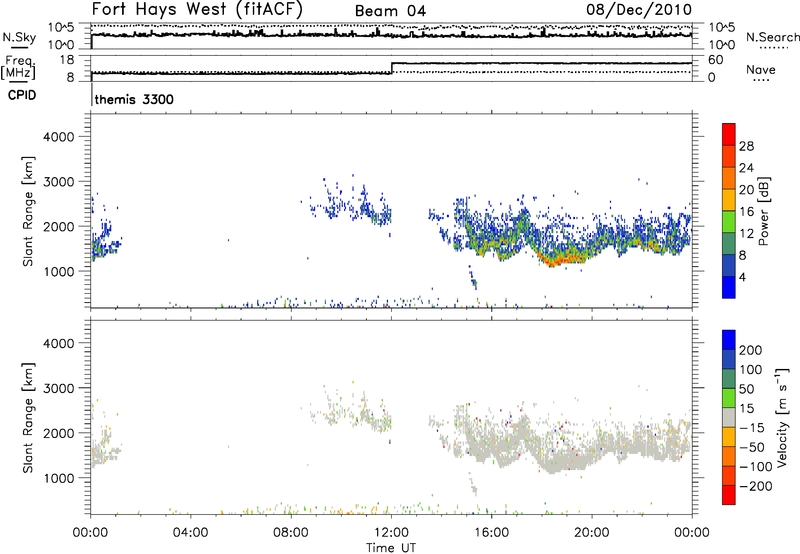Click the power colorbar tick '16'
Screen dimensions: 800x554
tap(746, 212)
